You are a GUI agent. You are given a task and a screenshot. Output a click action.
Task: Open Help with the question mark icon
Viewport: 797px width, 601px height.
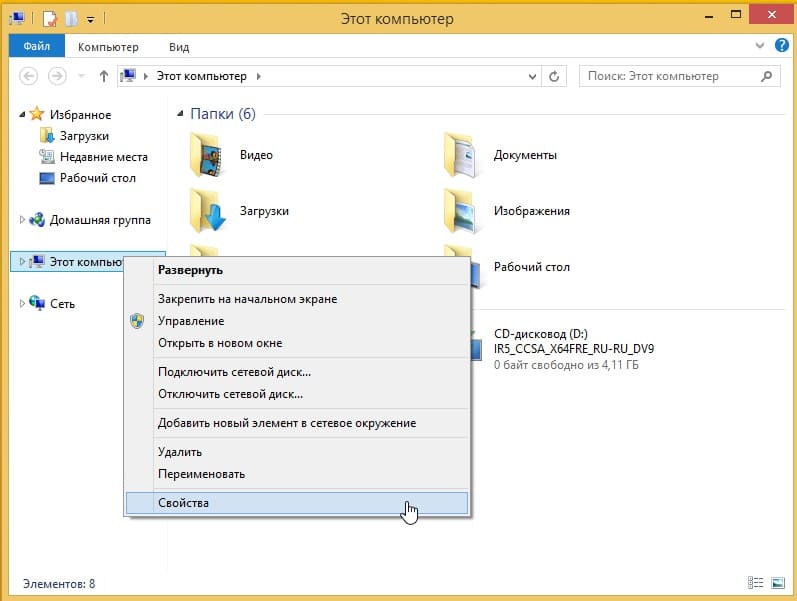(781, 45)
